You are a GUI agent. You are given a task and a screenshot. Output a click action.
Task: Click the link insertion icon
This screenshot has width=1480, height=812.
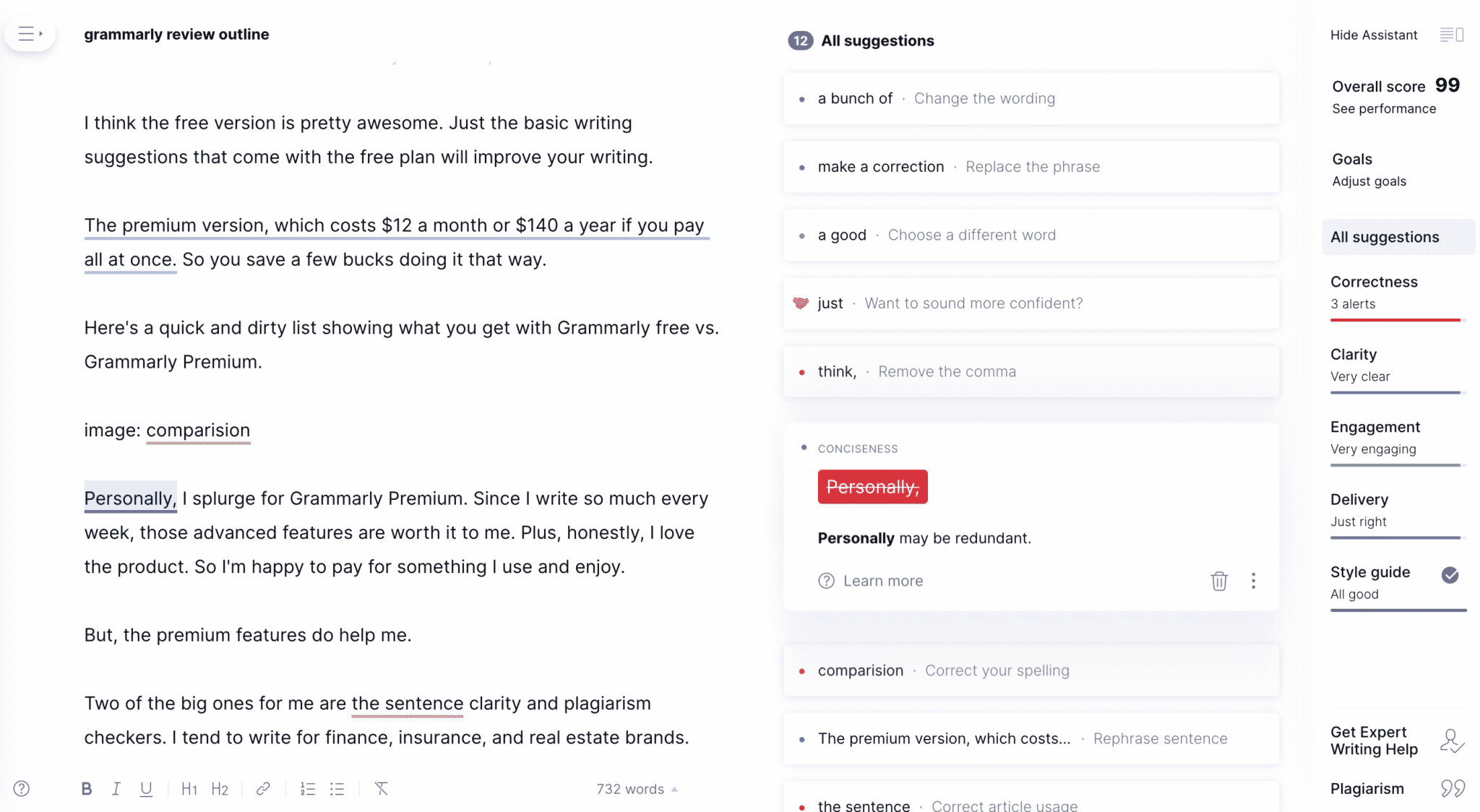point(262,789)
